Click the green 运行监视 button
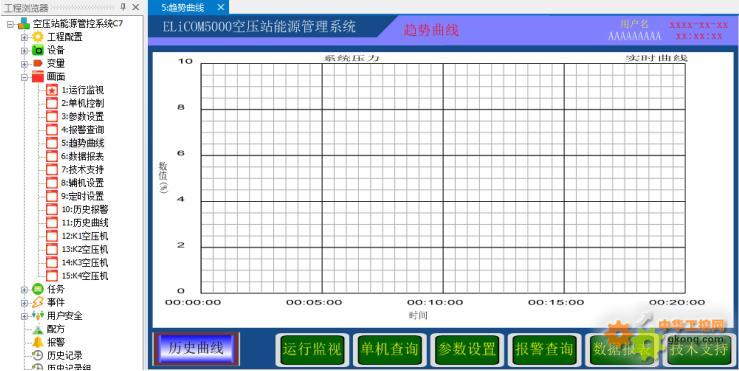The width and height of the screenshot is (739, 371). [312, 349]
